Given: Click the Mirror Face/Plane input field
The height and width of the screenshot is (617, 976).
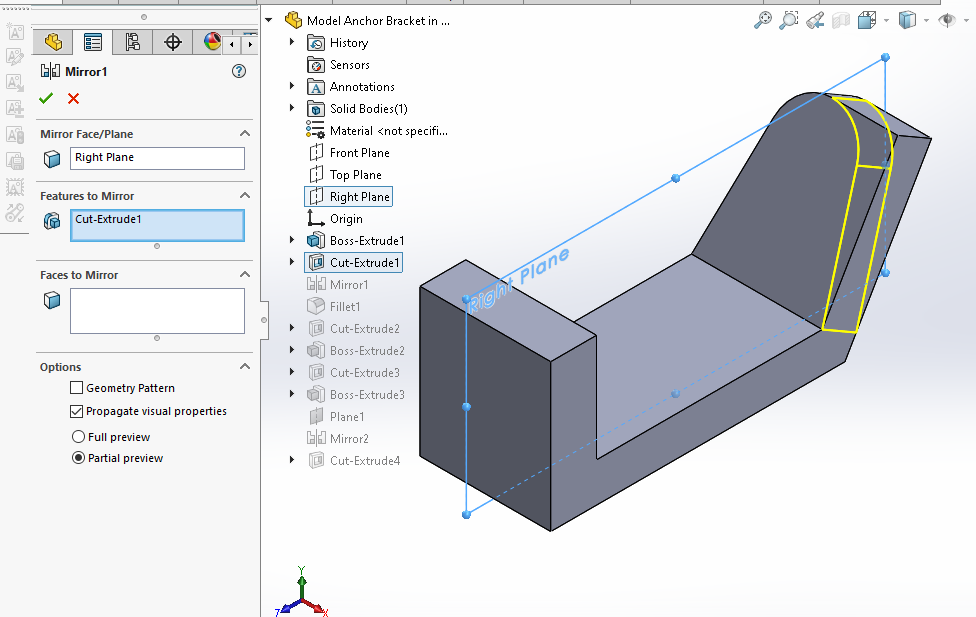Looking at the screenshot, I should point(157,158).
